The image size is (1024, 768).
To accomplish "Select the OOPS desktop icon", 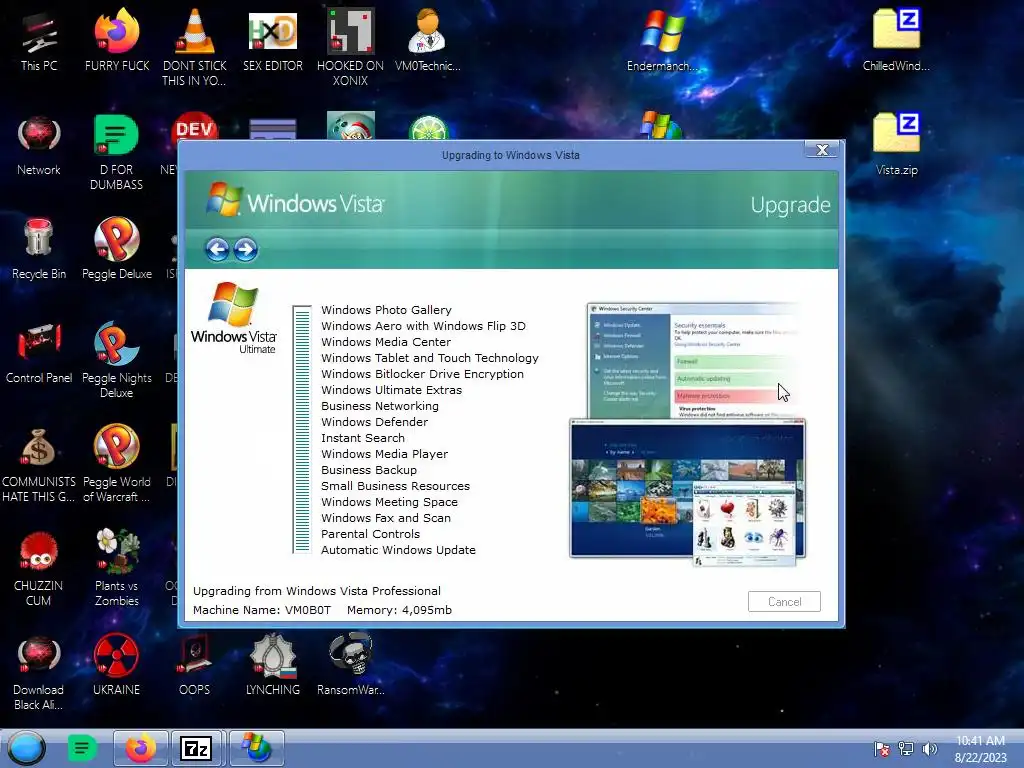I will point(195,665).
